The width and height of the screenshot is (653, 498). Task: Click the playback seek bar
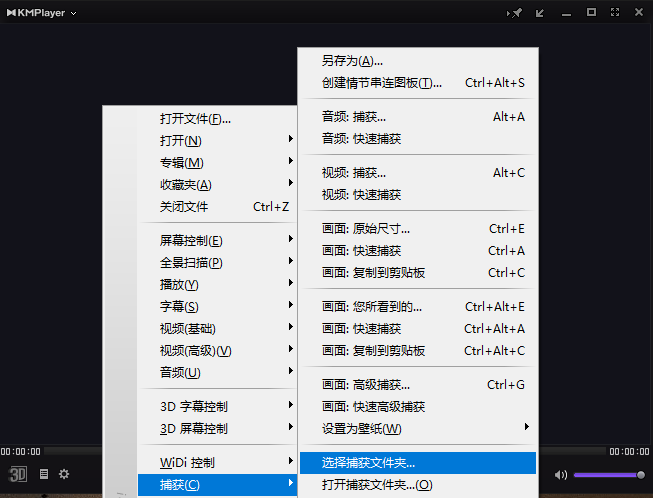73,451
